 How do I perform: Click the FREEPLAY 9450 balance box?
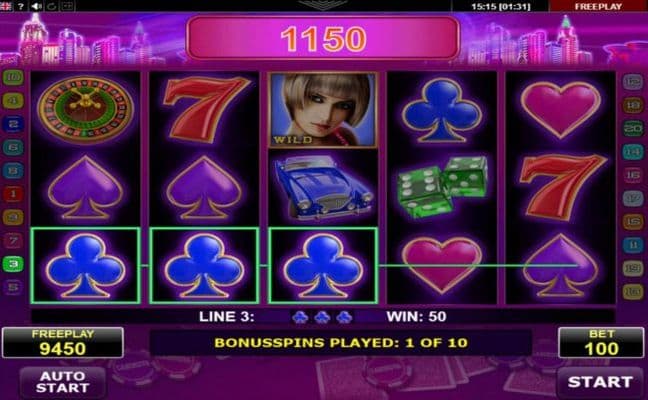(63, 343)
